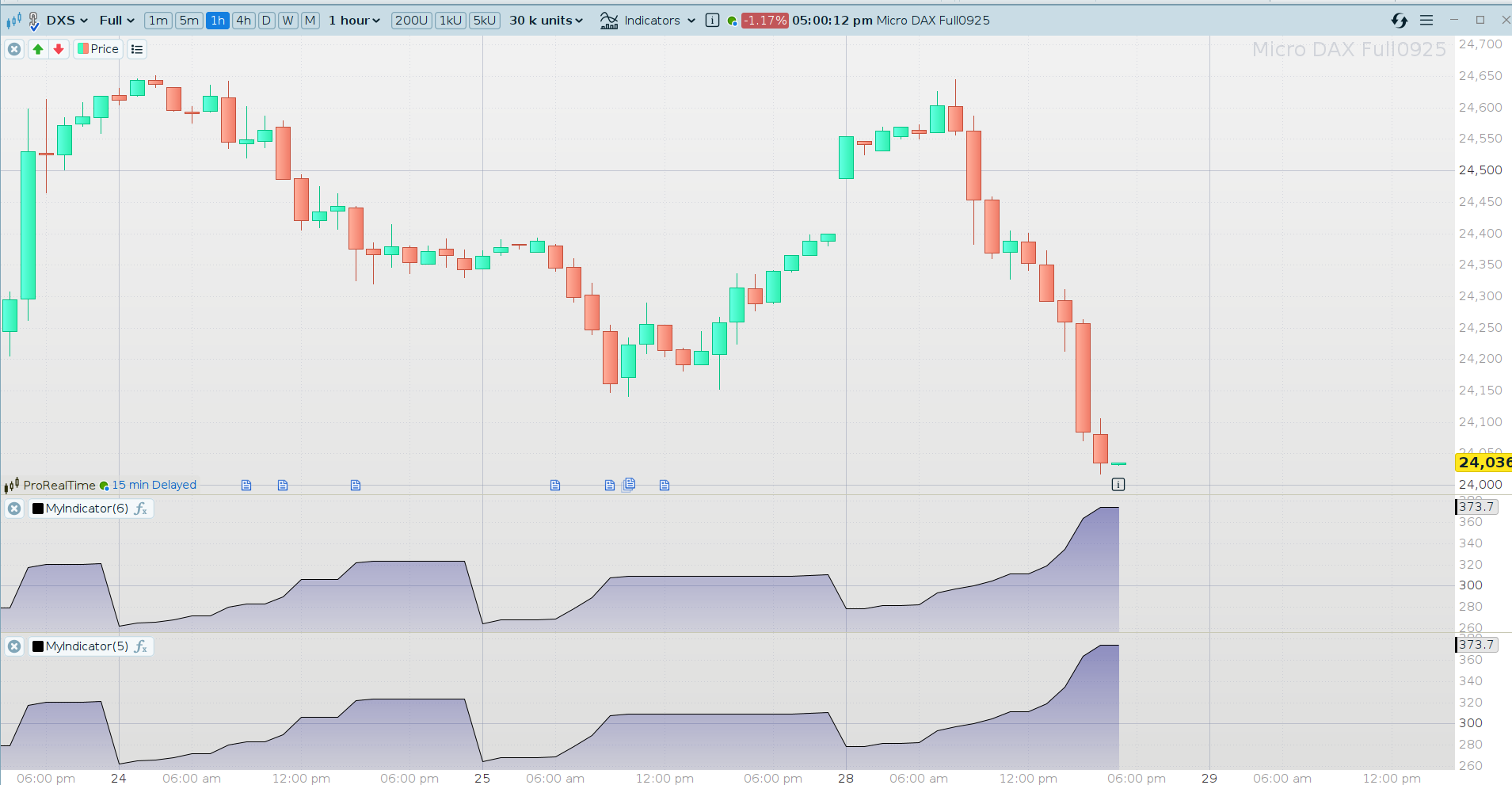
Task: Click the Micro DAX Full0925 title text
Action: pyautogui.click(x=933, y=21)
